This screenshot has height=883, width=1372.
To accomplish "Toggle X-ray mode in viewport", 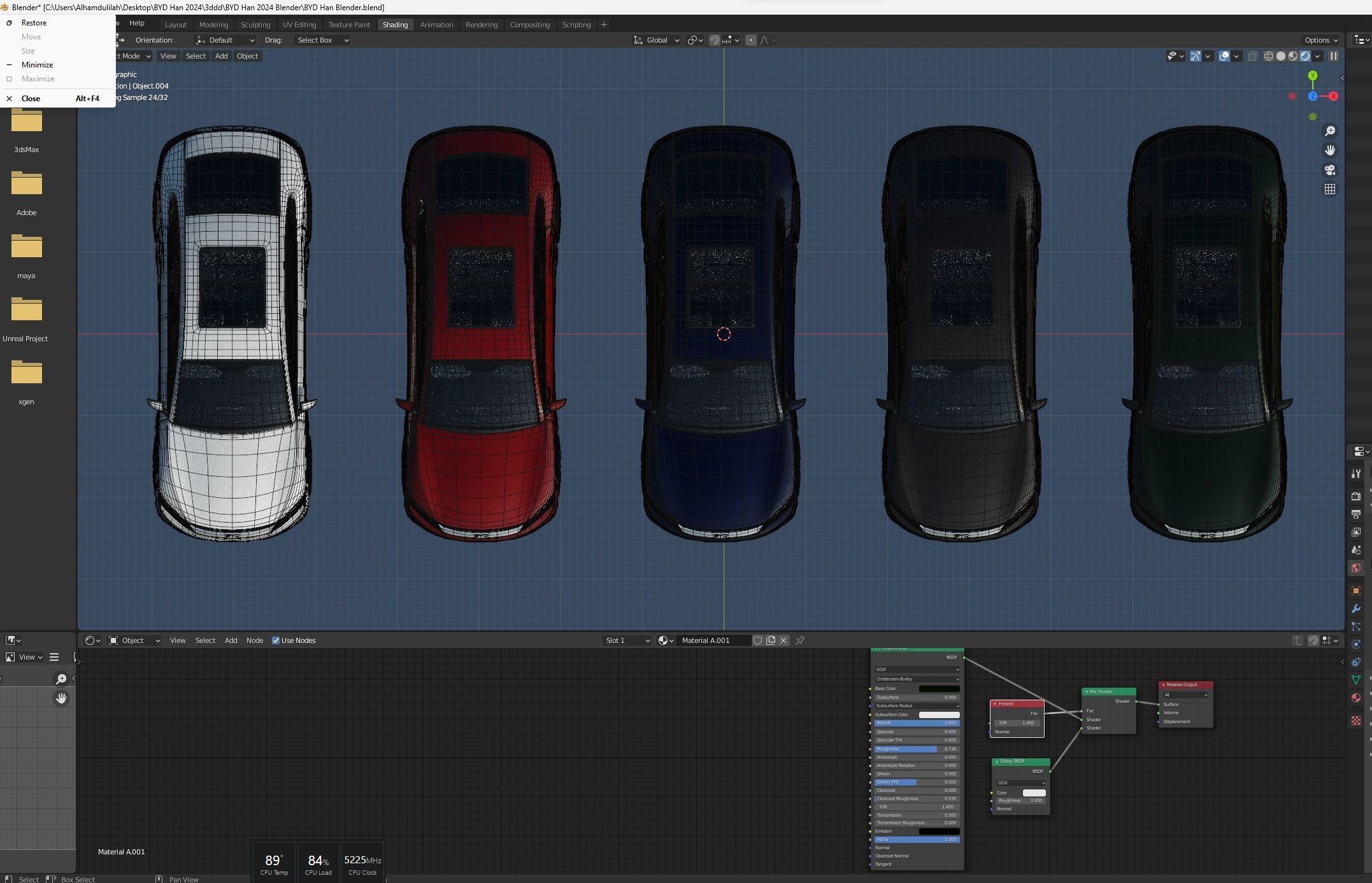I will pos(1252,56).
